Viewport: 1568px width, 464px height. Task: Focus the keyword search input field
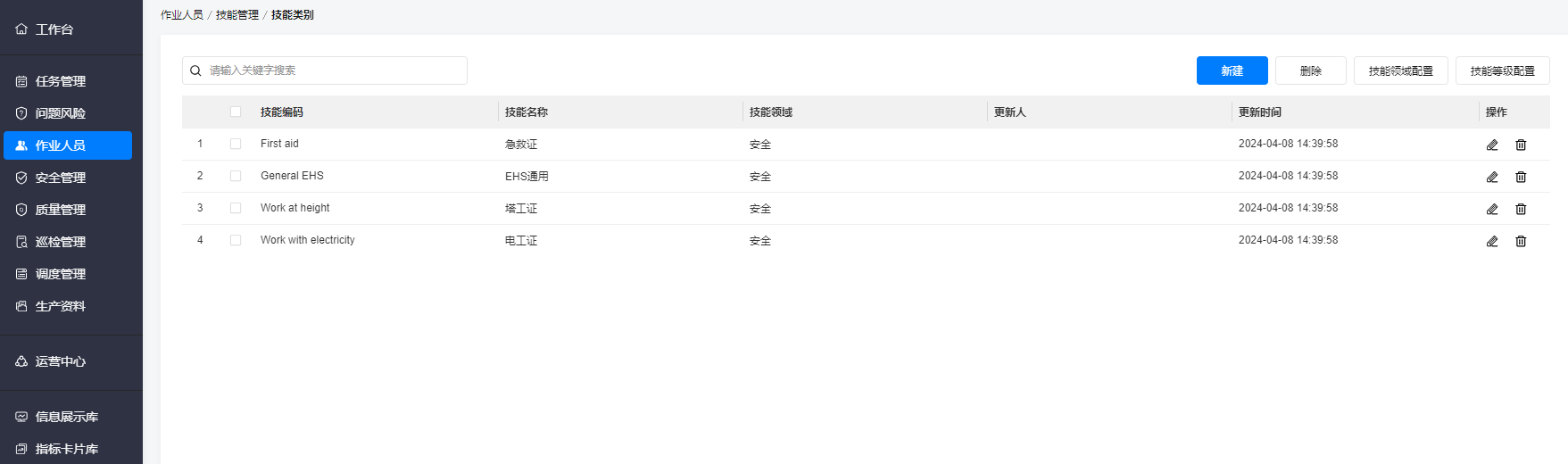click(325, 70)
